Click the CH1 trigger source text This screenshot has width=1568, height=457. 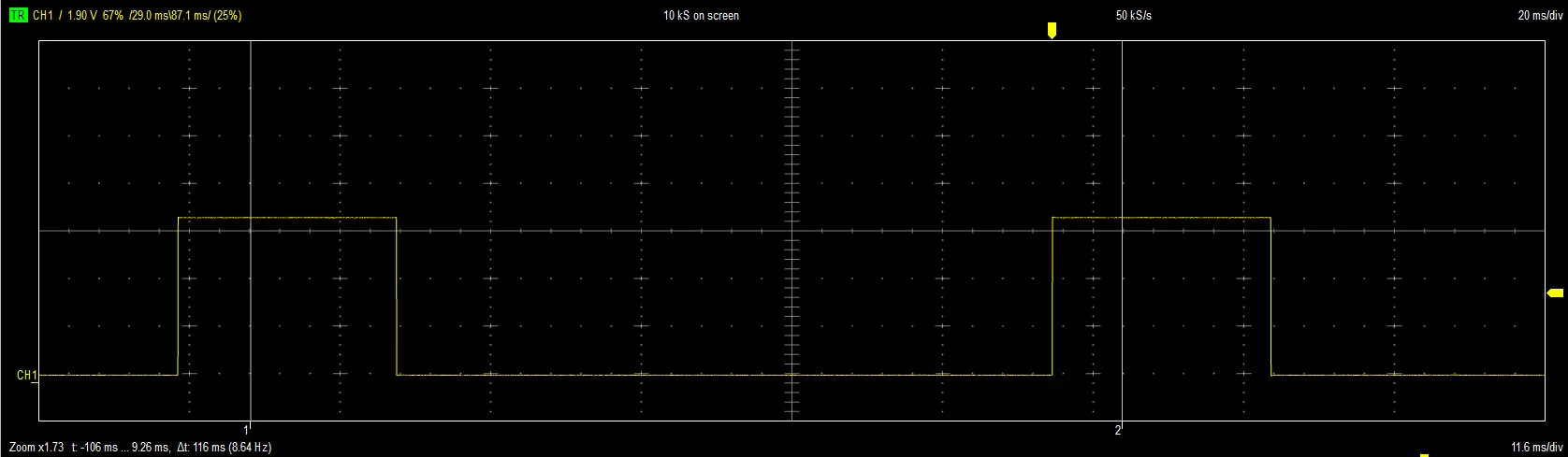point(43,16)
